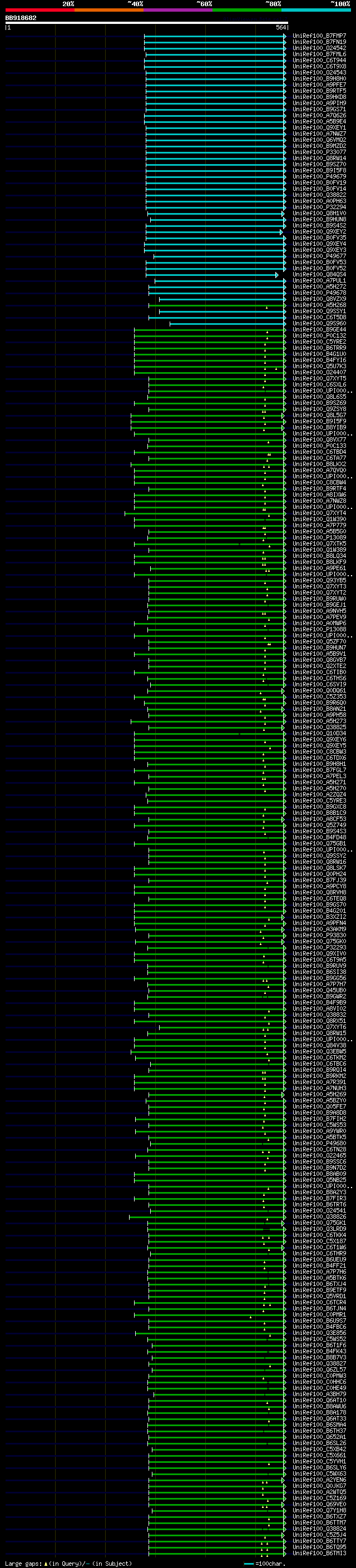Select the UniRef100_Q9SSY1 label

319,311
